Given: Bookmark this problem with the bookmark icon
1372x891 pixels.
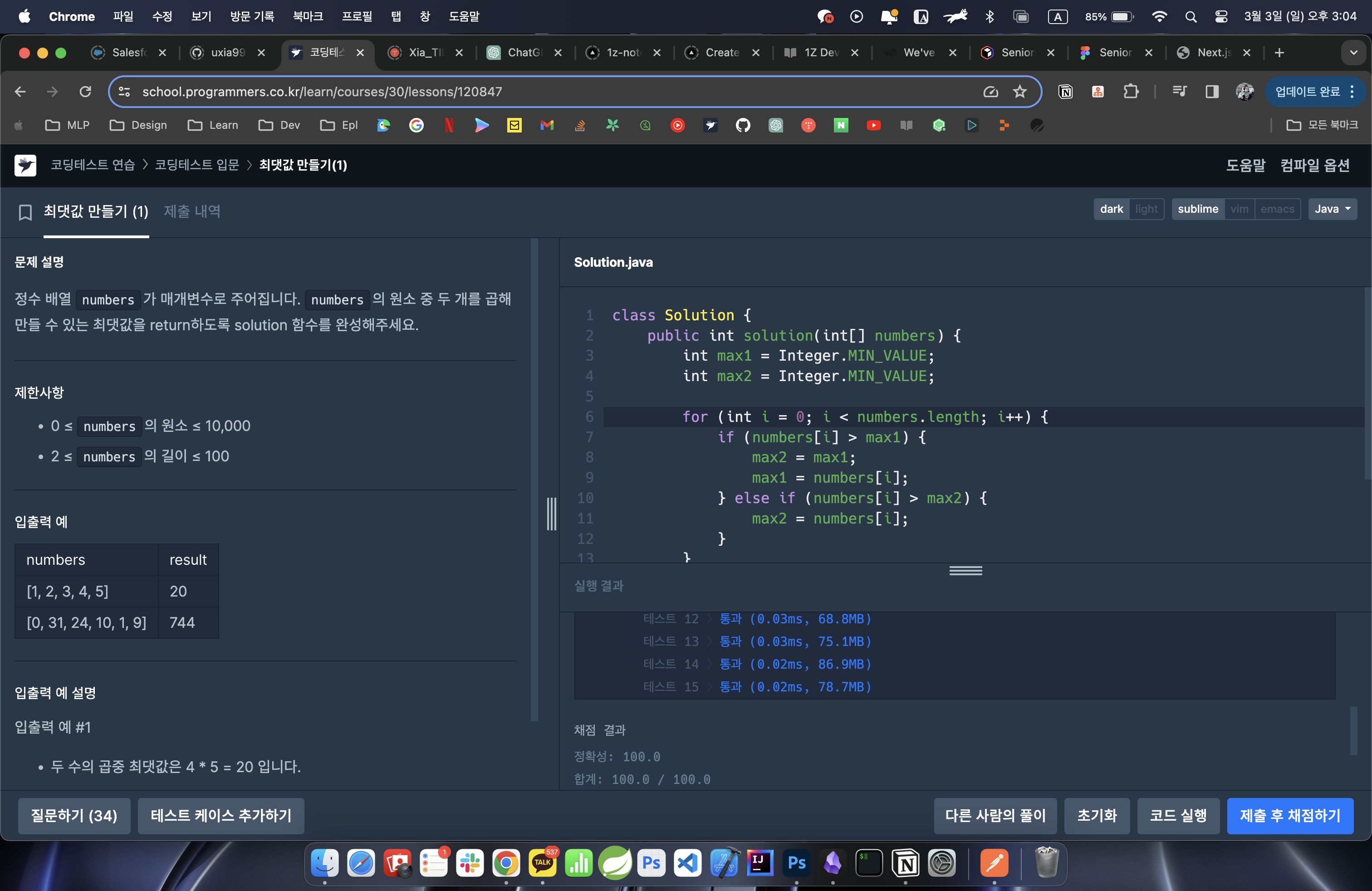Looking at the screenshot, I should click(x=25, y=212).
